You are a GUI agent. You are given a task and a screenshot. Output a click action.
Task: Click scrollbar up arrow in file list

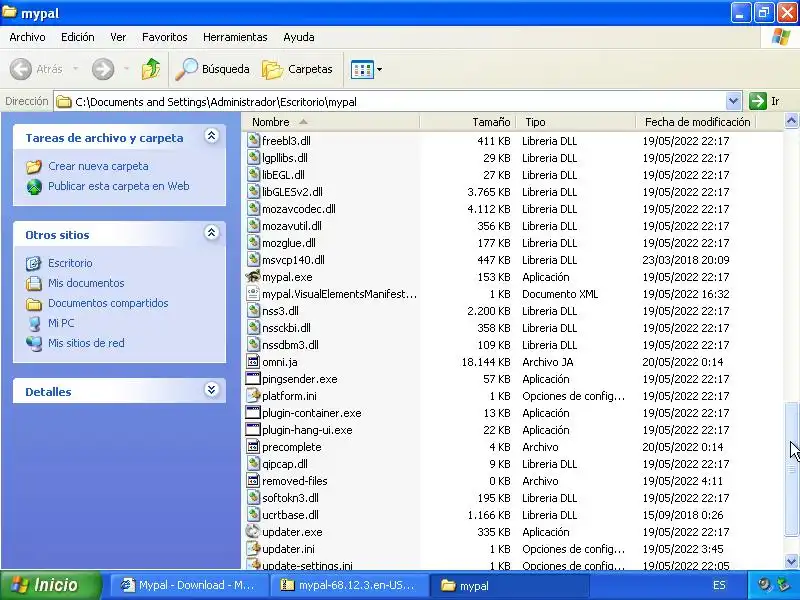click(791, 120)
